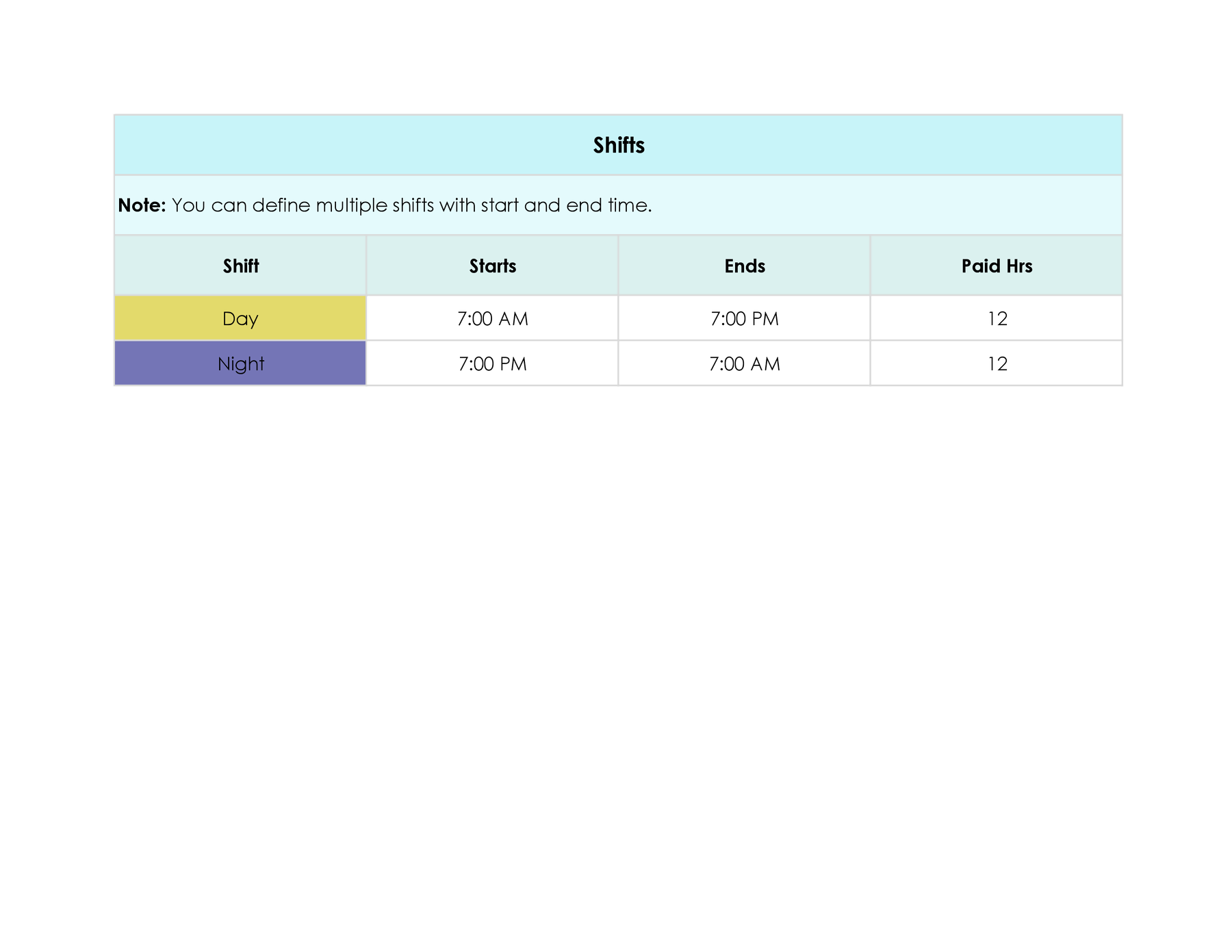The height and width of the screenshot is (952, 1232).
Task: Select the Paid Hrs column header
Action: 996,266
